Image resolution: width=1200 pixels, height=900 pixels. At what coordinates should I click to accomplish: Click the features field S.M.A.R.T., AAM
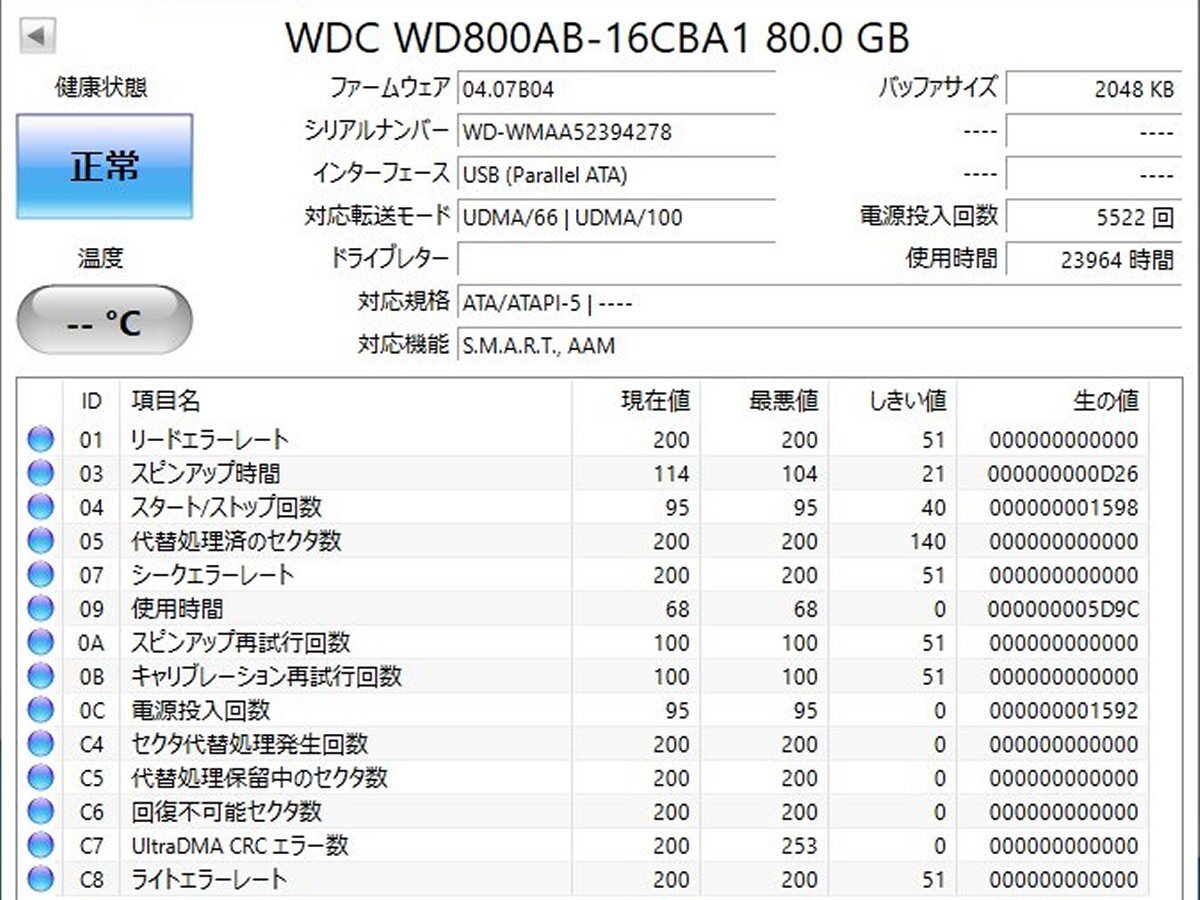pos(819,345)
